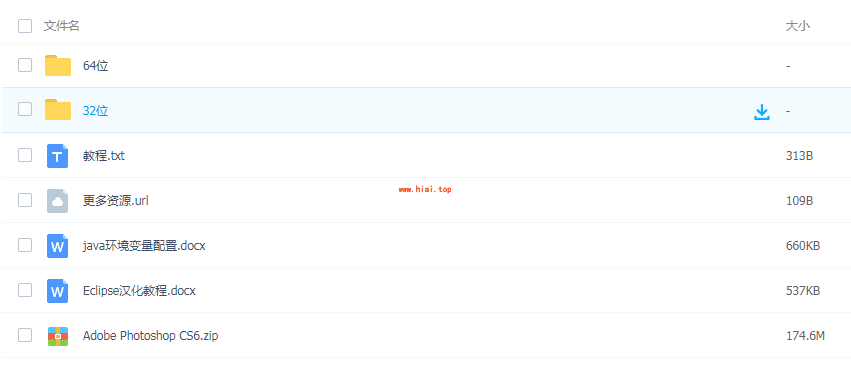
Task: Check the box for the 32位 folder
Action: pos(25,109)
